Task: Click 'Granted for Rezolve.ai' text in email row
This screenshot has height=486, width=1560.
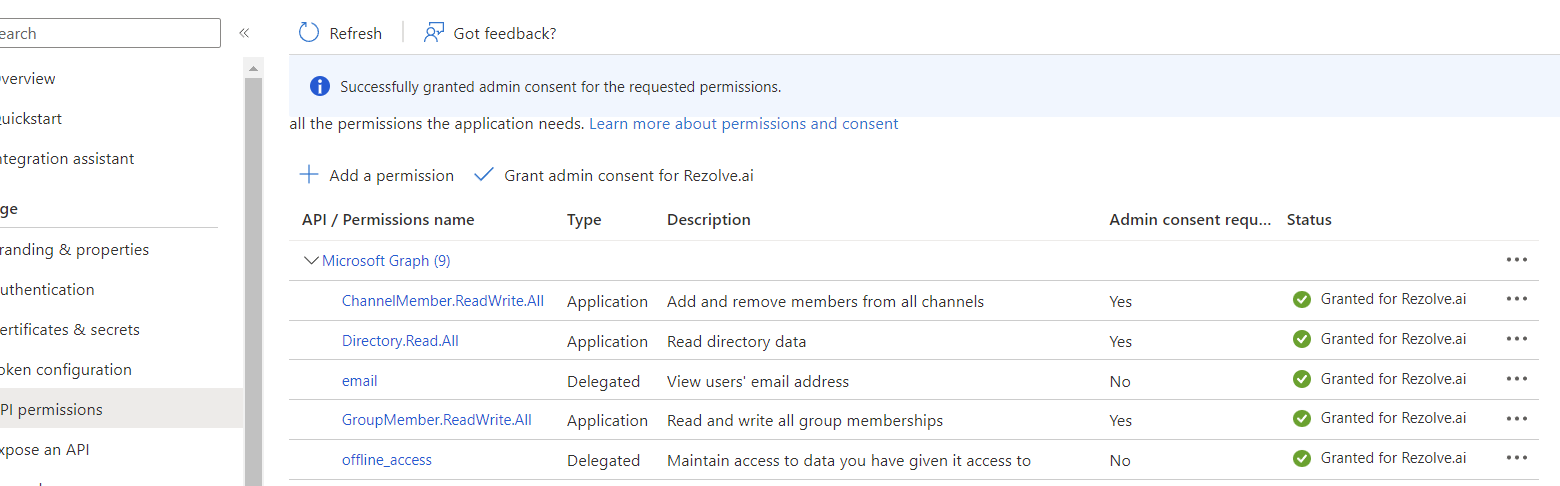Action: 1394,379
